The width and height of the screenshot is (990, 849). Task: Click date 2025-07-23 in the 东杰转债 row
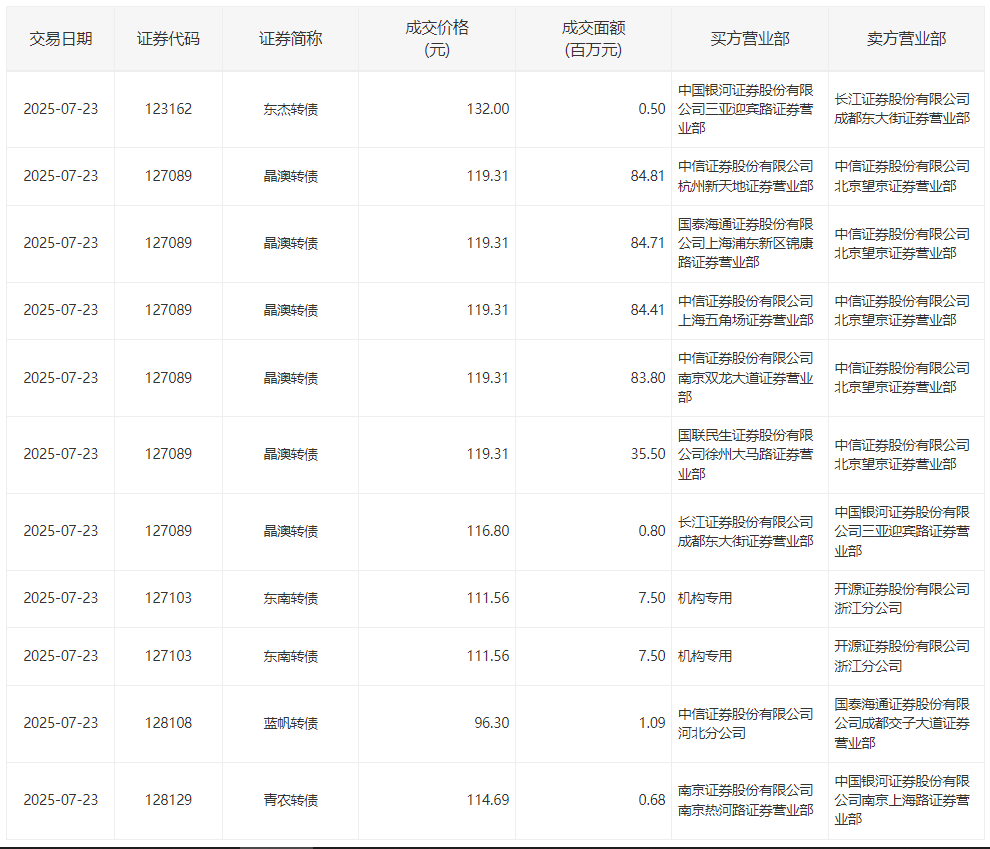click(61, 109)
